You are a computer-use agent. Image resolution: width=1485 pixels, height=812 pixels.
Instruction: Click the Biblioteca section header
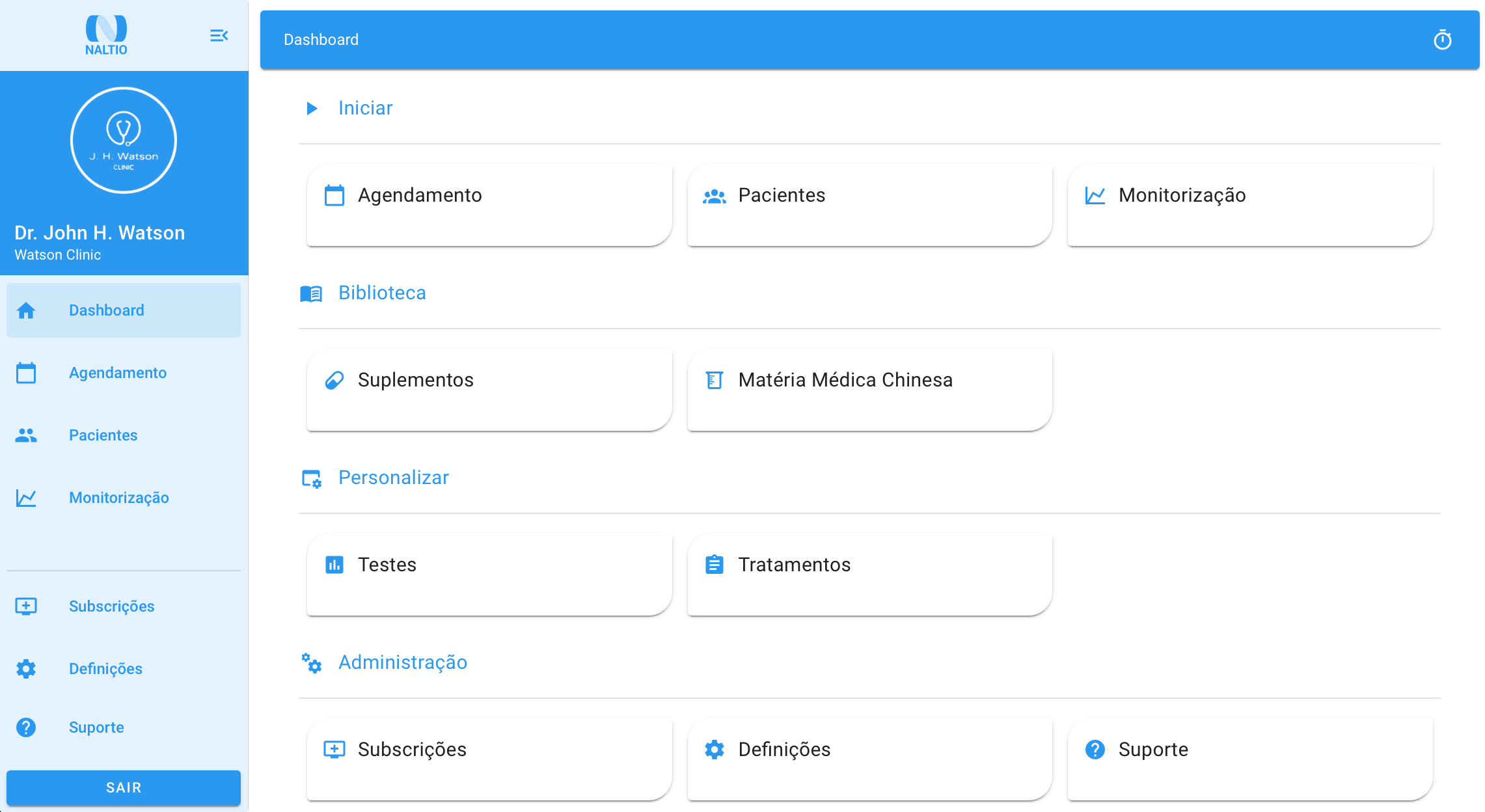(x=382, y=293)
